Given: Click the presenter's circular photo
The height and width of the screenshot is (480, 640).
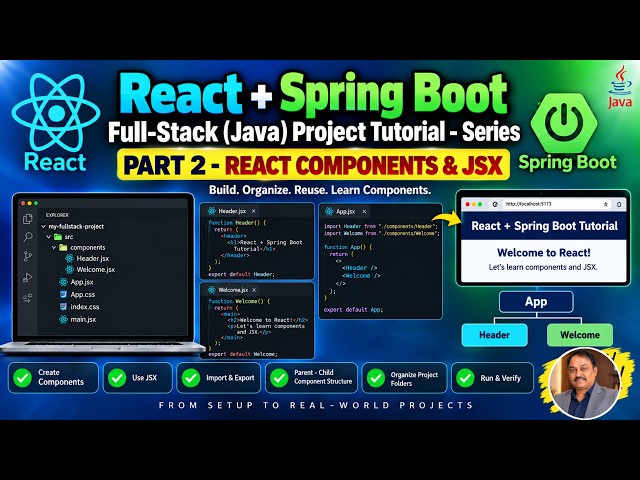Looking at the screenshot, I should 585,384.
